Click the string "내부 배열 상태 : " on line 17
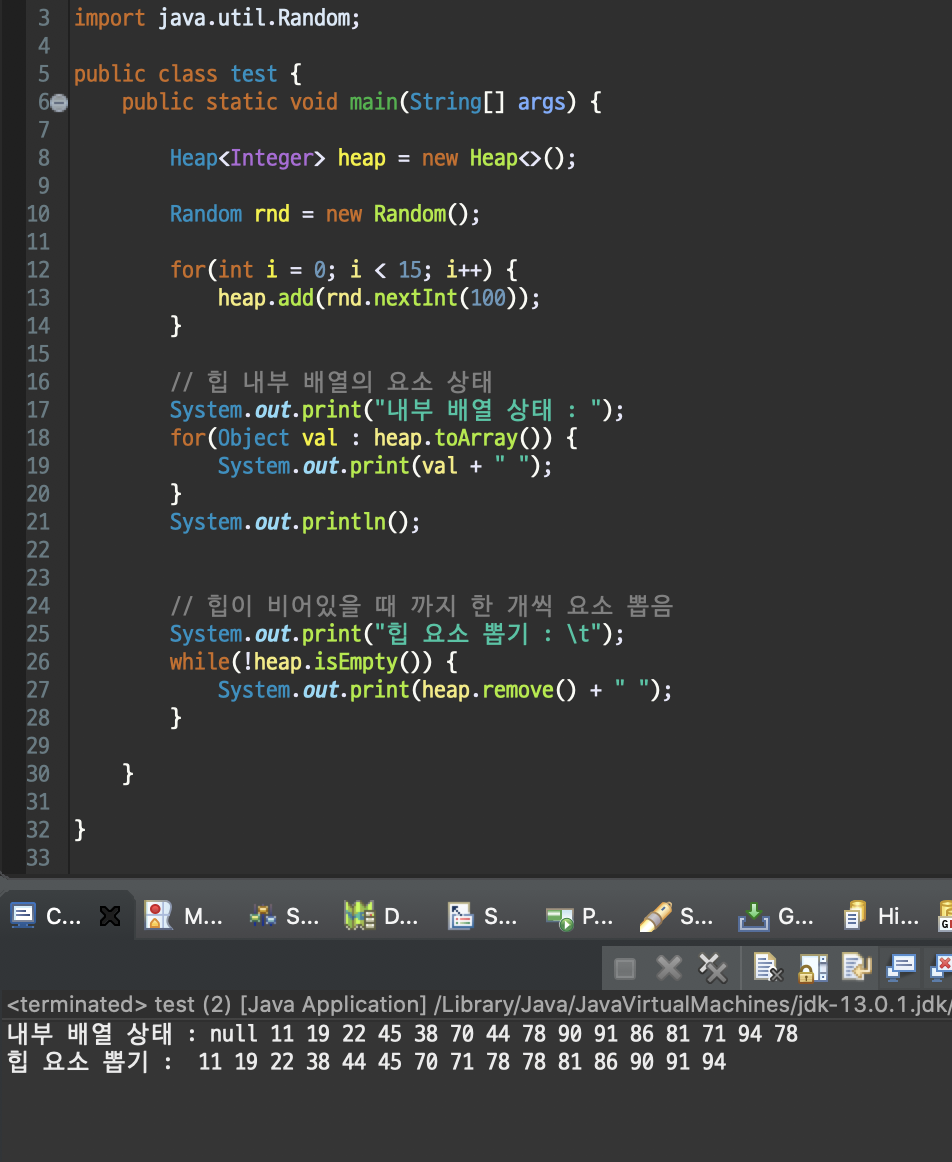 [x=490, y=410]
